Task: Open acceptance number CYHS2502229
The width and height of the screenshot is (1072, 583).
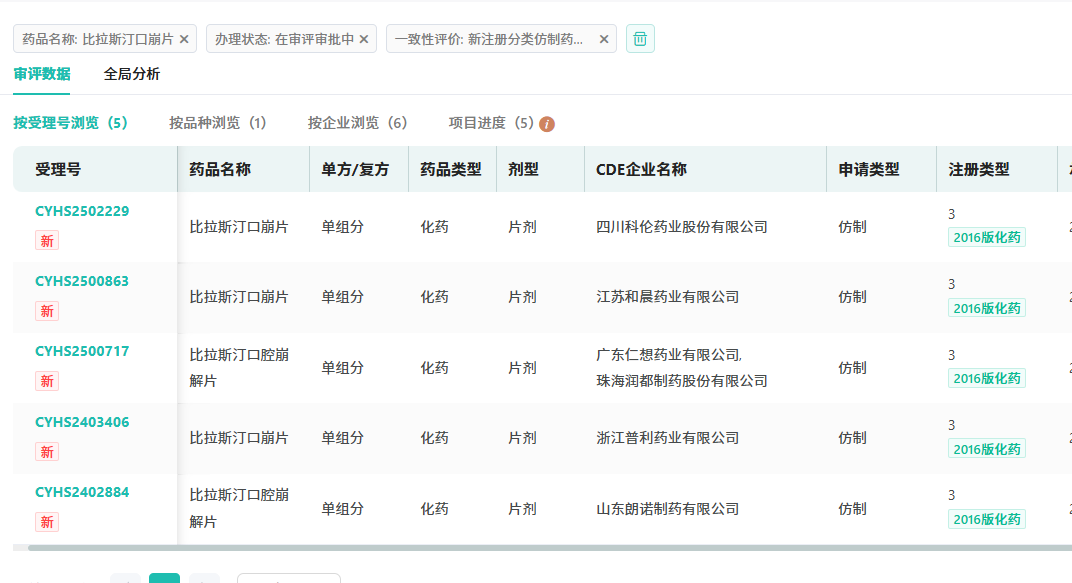Action: pos(82,211)
